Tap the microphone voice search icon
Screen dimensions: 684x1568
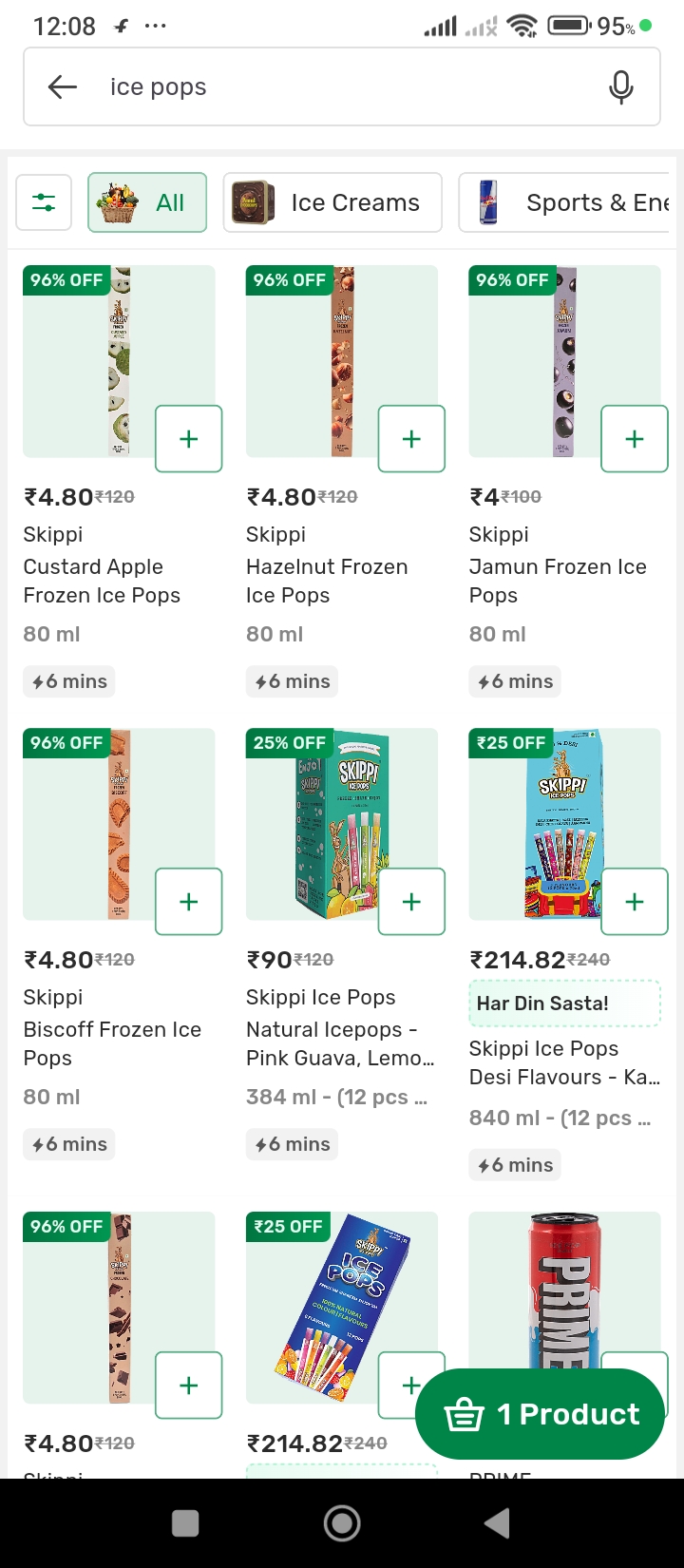point(621,87)
